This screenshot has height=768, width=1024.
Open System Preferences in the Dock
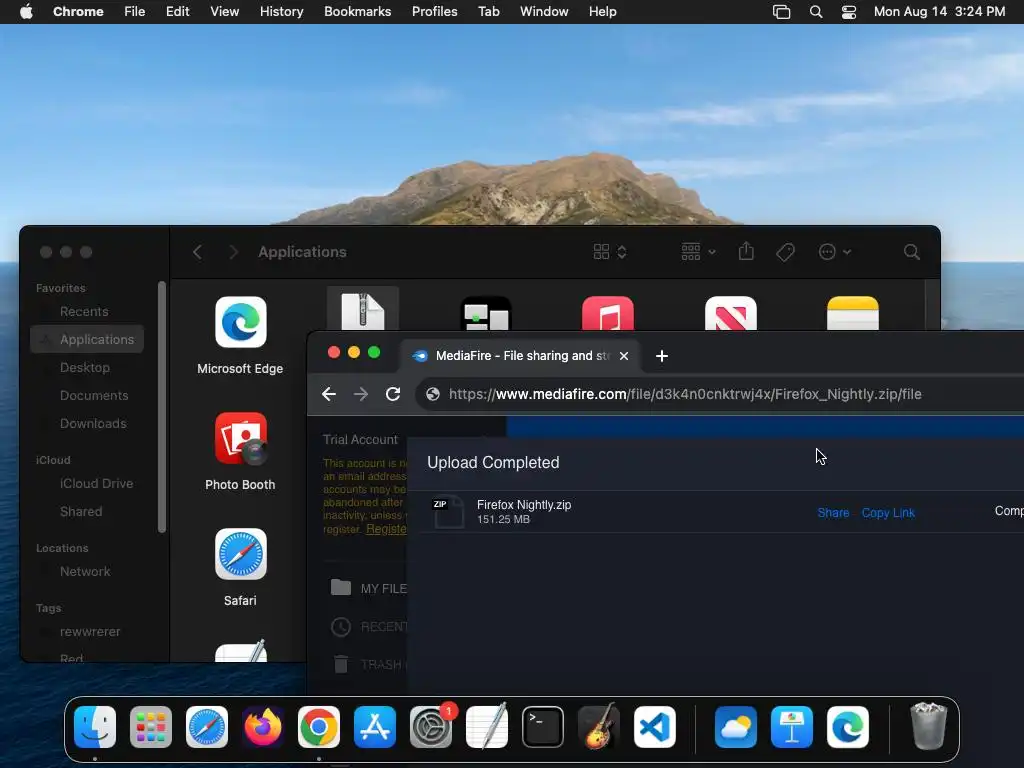[431, 727]
